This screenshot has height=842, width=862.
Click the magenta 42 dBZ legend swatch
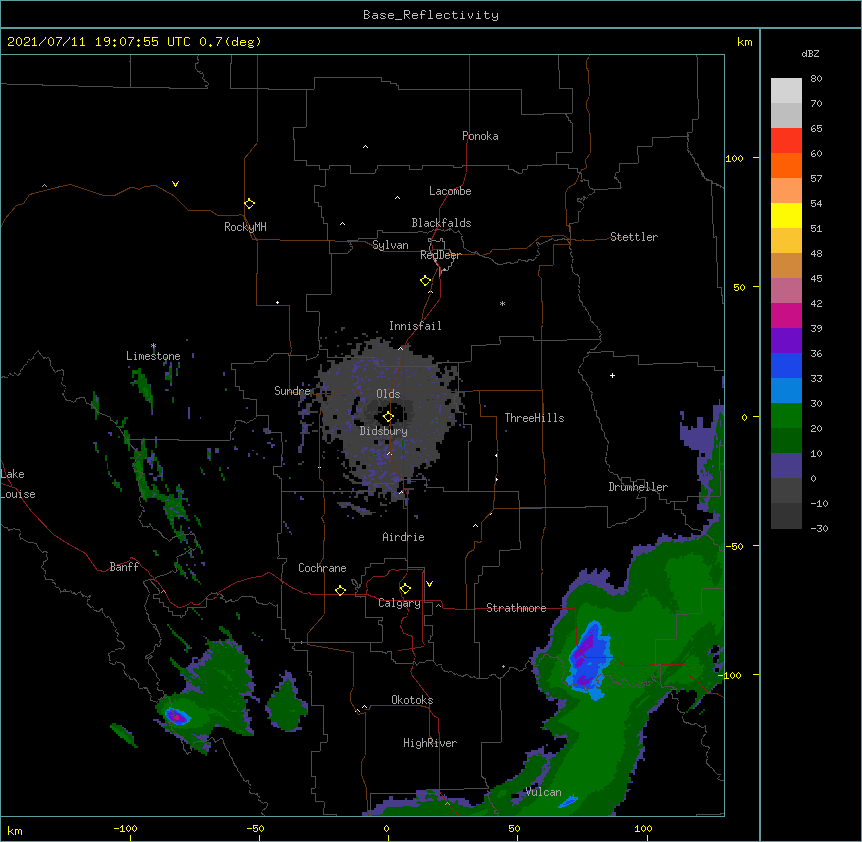(x=786, y=315)
